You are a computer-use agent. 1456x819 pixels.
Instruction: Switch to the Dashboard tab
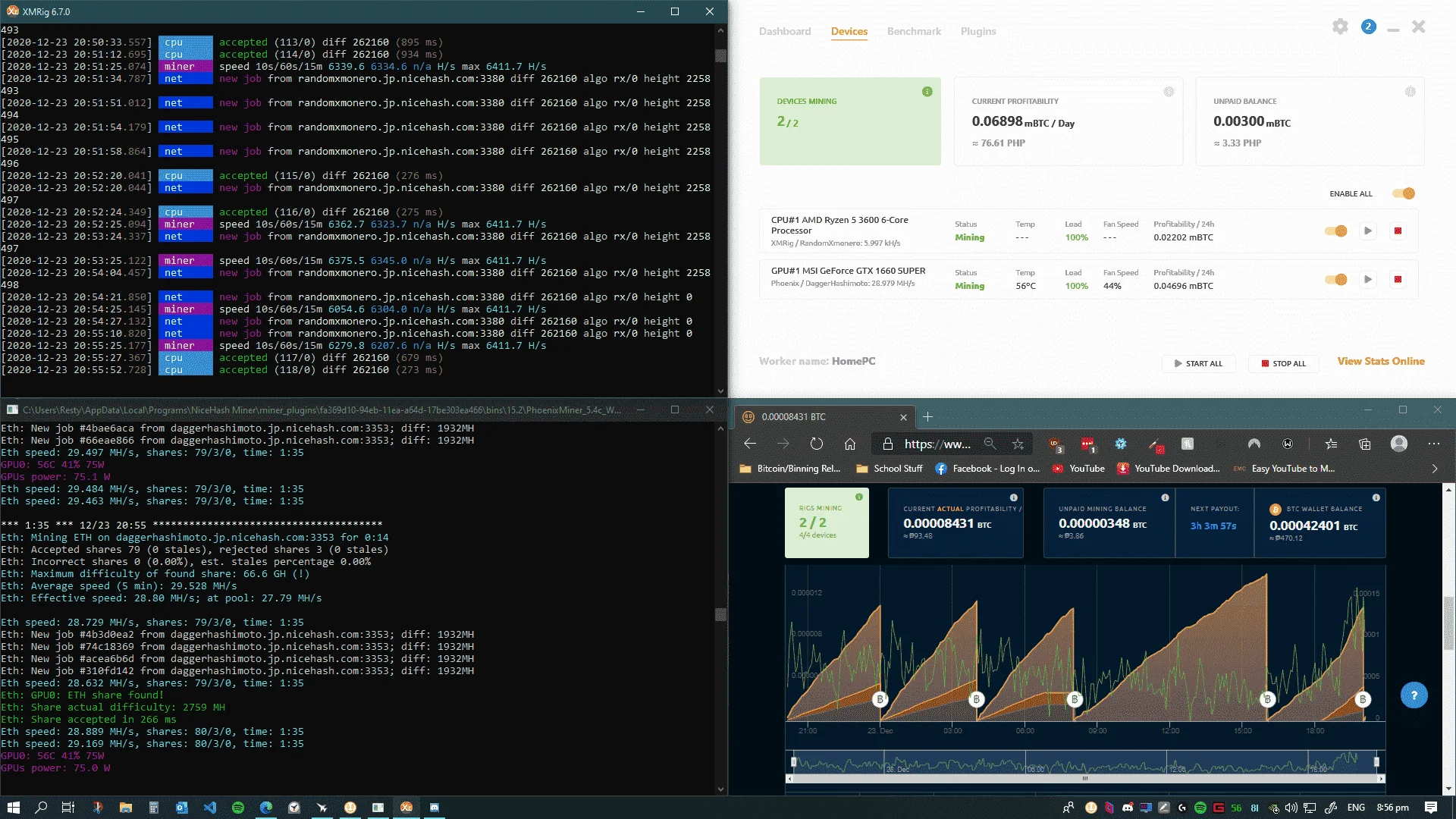click(785, 31)
